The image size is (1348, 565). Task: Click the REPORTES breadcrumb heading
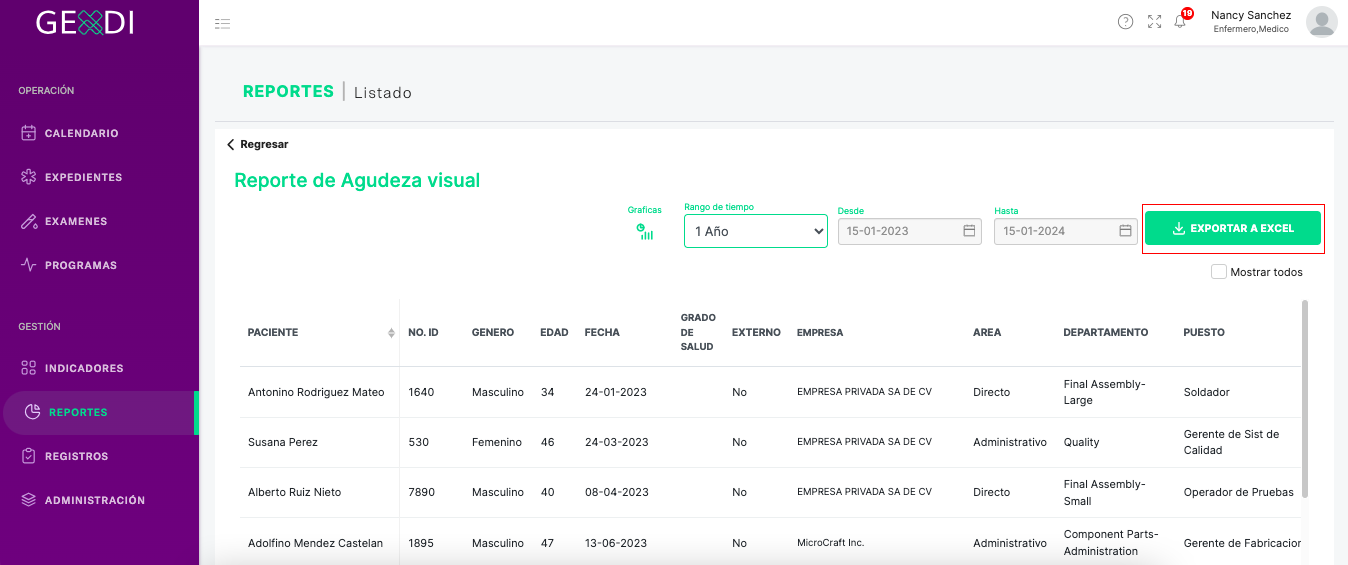(288, 91)
